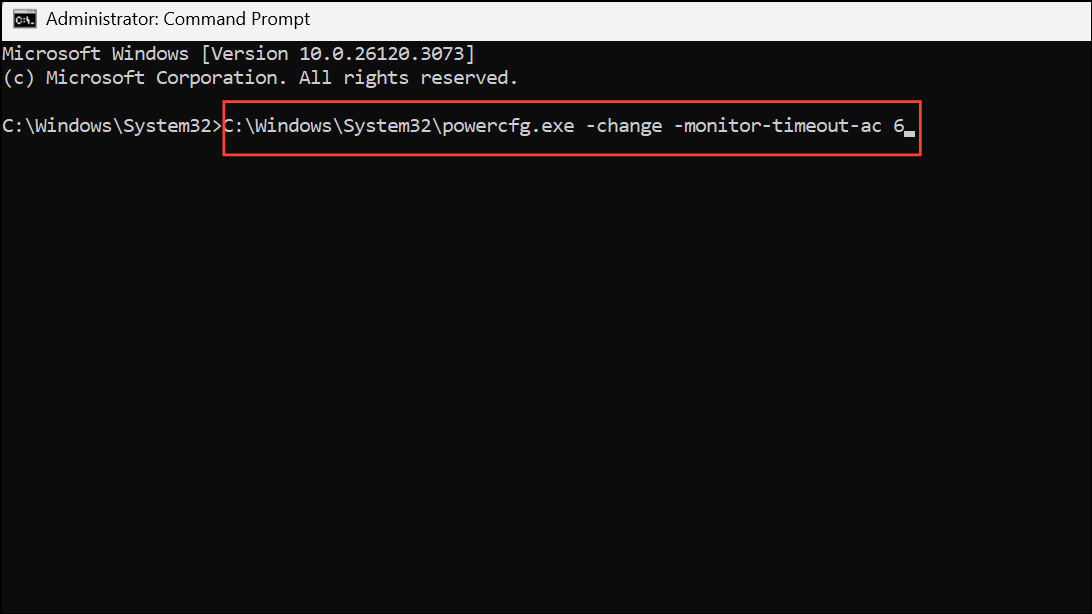This screenshot has width=1092, height=614.
Task: Click the red border of the highlight rectangle
Action: click(570, 104)
